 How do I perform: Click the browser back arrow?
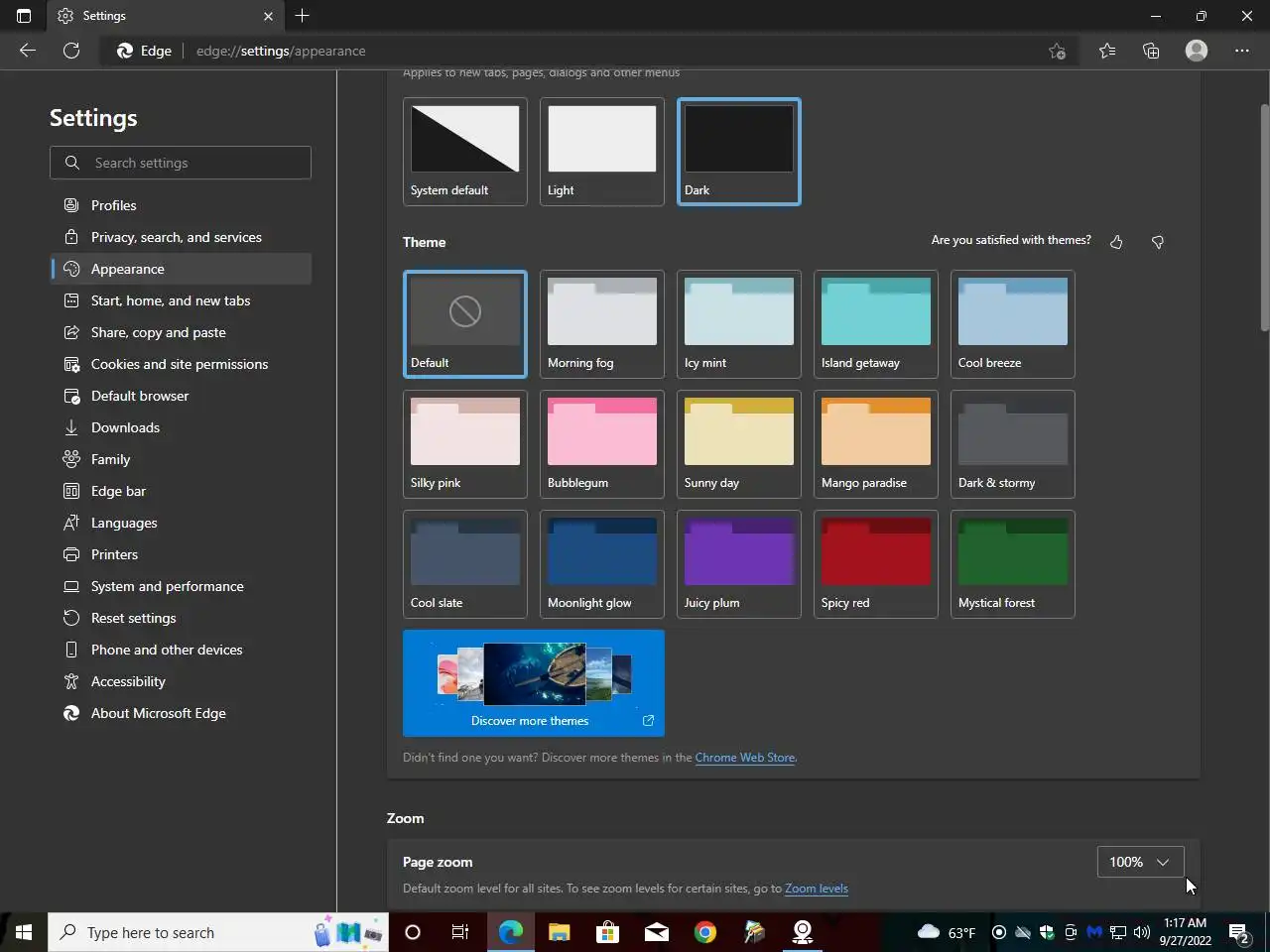click(x=28, y=51)
